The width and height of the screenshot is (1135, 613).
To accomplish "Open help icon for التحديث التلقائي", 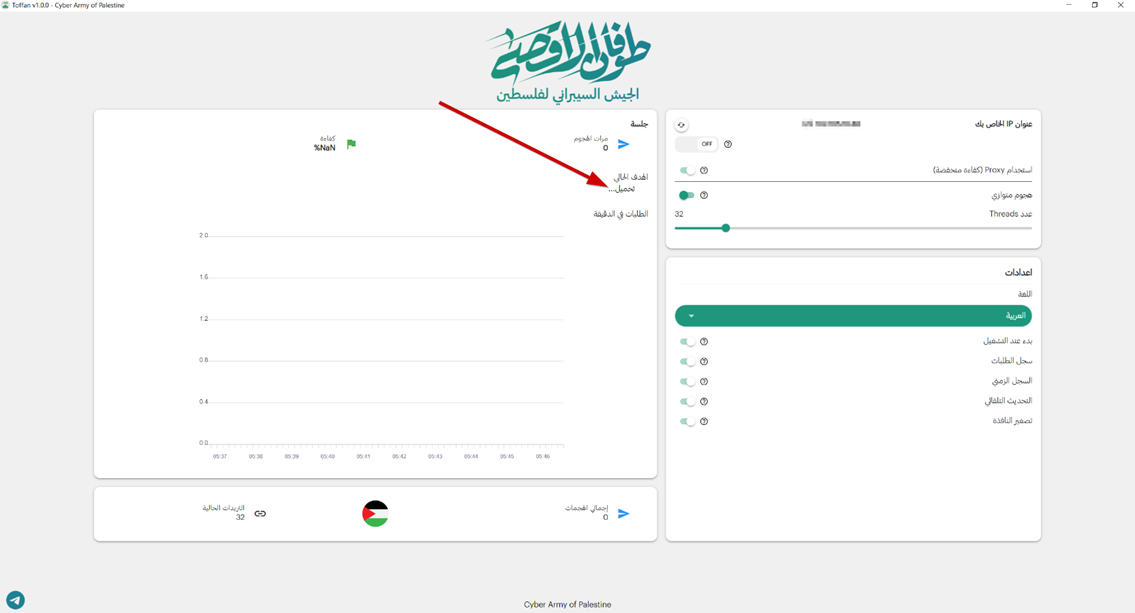I will (704, 402).
